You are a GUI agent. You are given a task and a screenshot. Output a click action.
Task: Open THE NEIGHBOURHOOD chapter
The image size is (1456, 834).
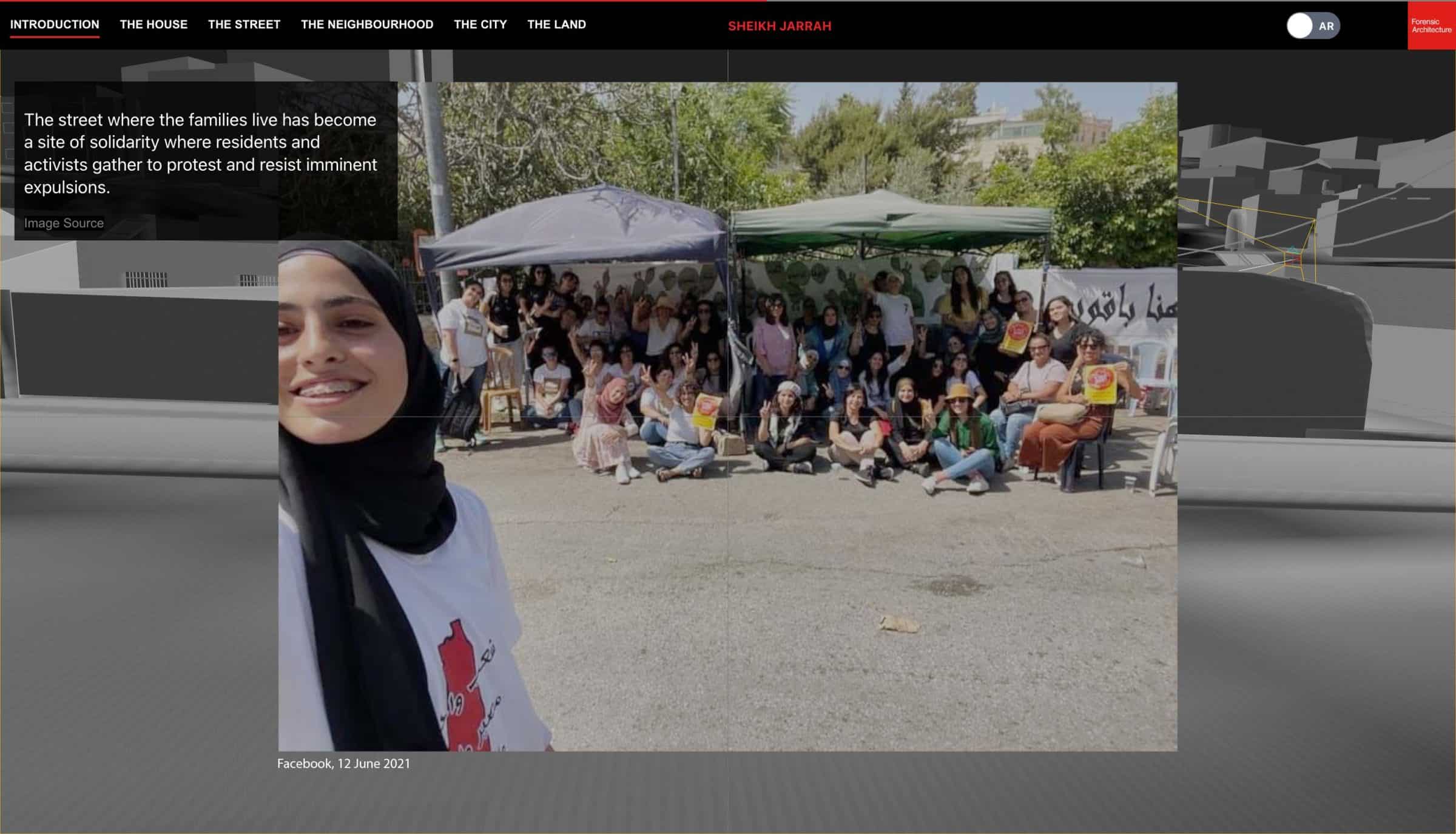tap(366, 24)
